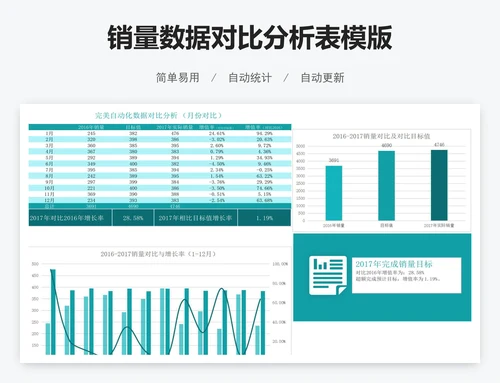Click the 2016年销量 column header
The image size is (500, 383).
[x=91, y=127]
